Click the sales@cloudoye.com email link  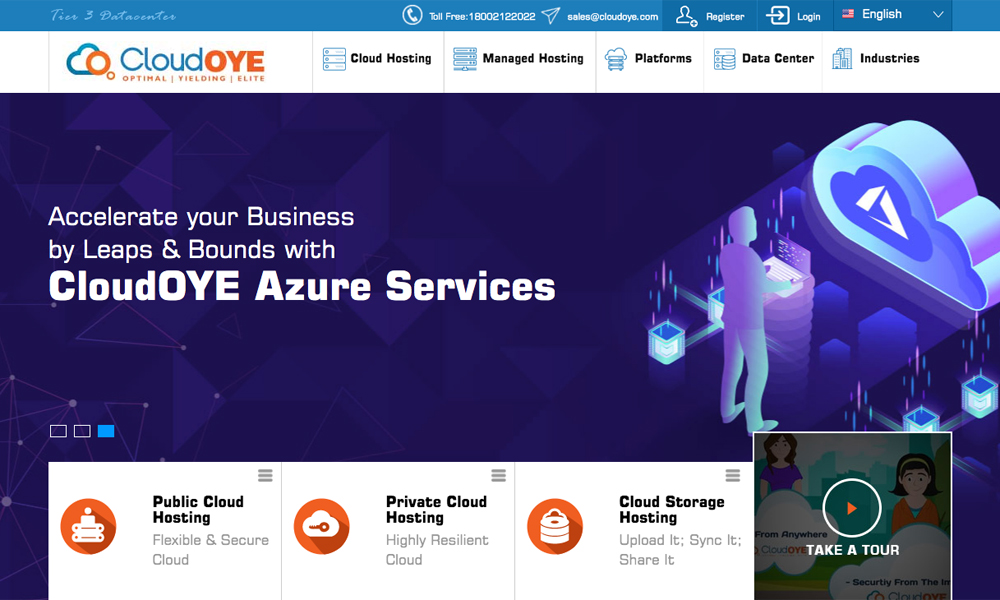coord(612,16)
